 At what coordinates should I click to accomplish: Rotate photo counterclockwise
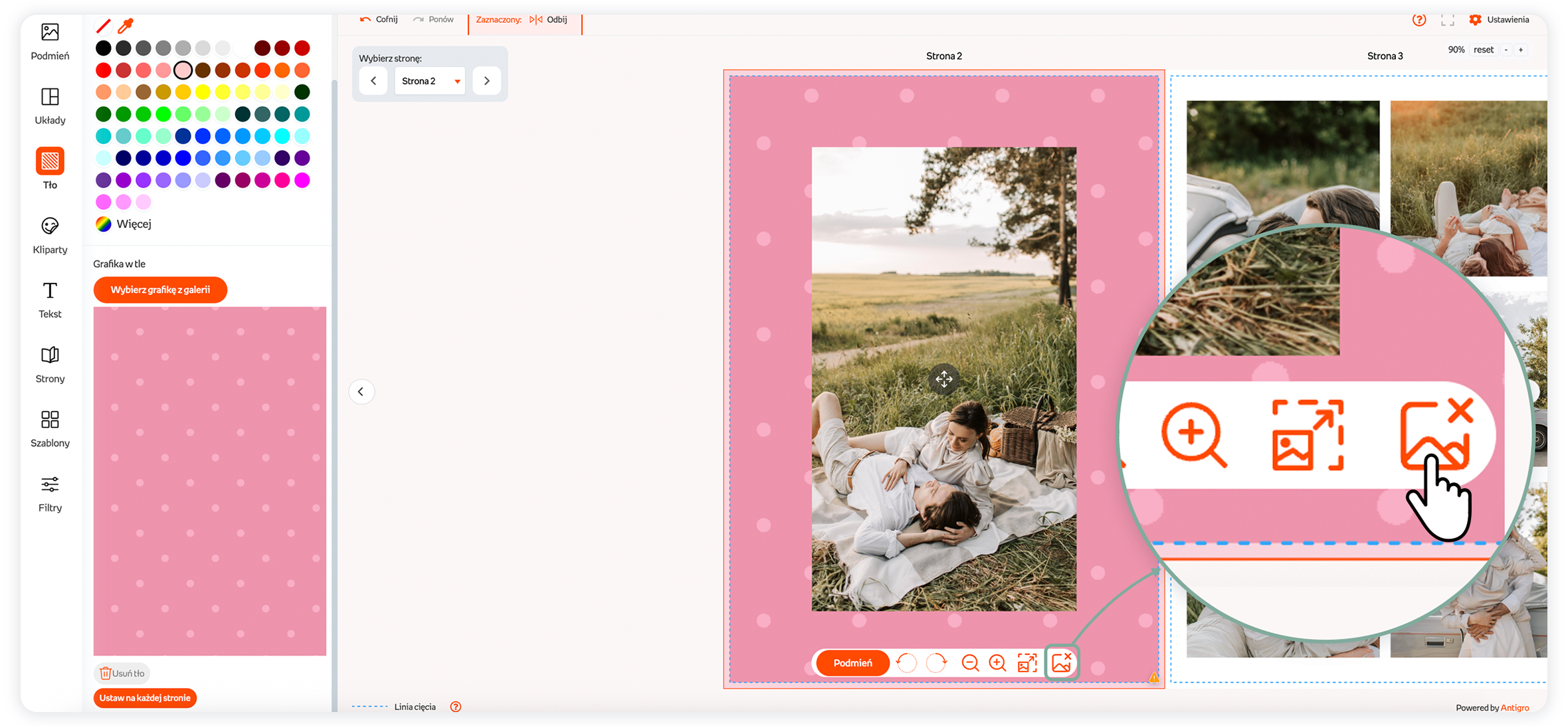click(906, 662)
